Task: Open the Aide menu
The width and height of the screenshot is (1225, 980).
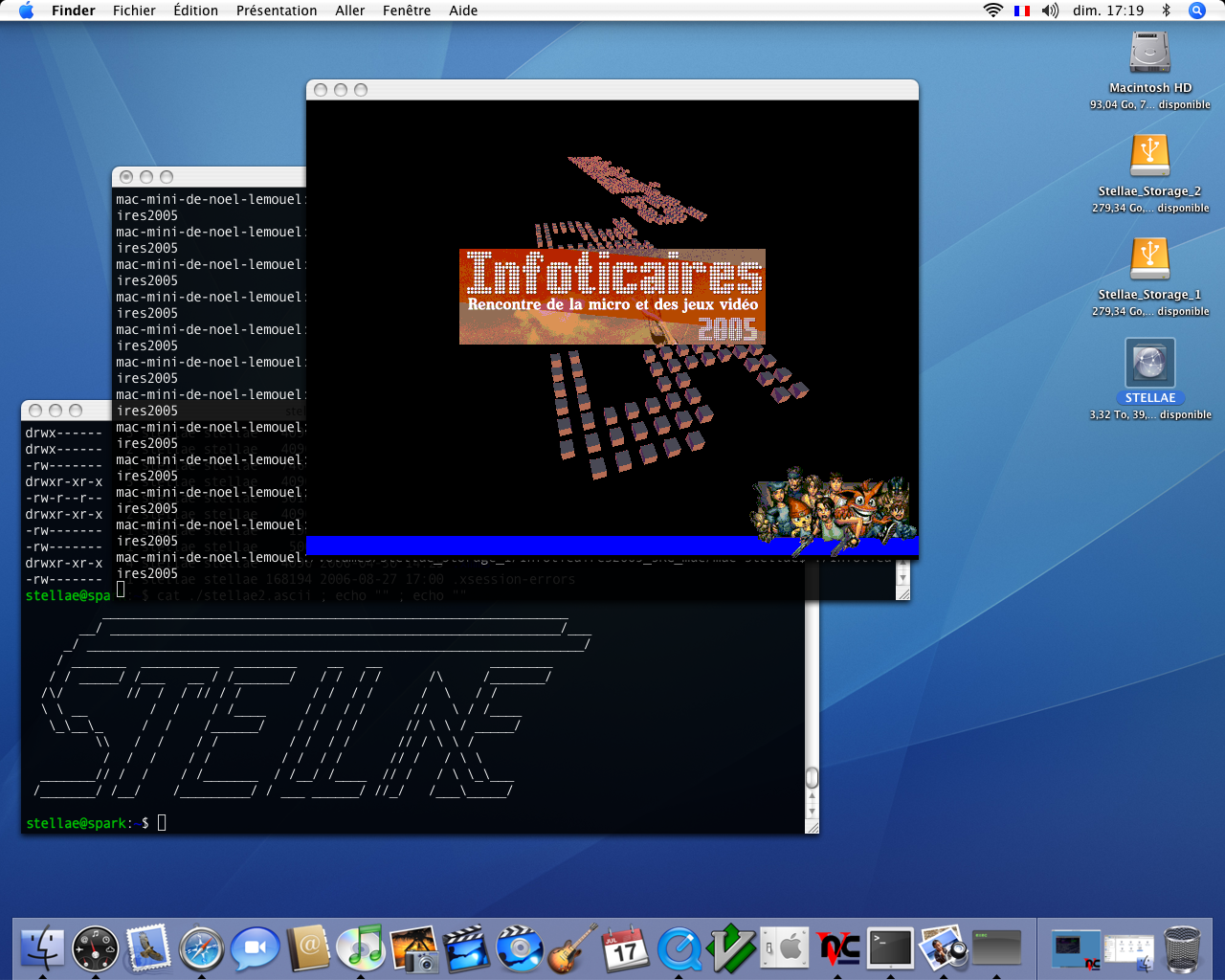Action: click(x=463, y=11)
